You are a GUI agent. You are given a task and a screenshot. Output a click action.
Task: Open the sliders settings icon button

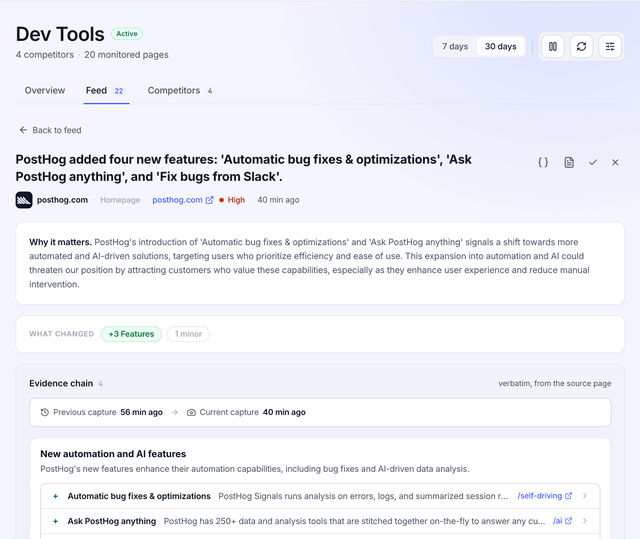tap(610, 47)
